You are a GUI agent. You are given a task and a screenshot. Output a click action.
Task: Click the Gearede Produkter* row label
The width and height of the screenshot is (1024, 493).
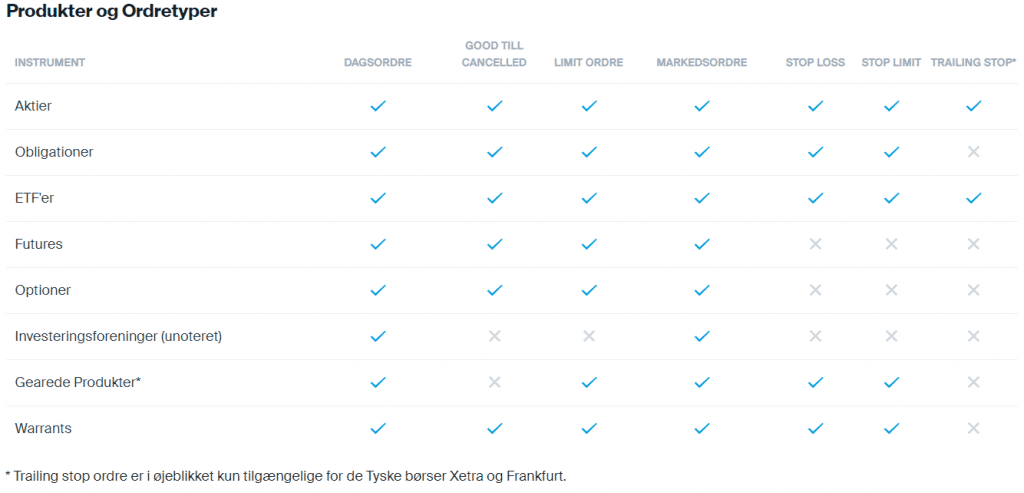point(77,382)
